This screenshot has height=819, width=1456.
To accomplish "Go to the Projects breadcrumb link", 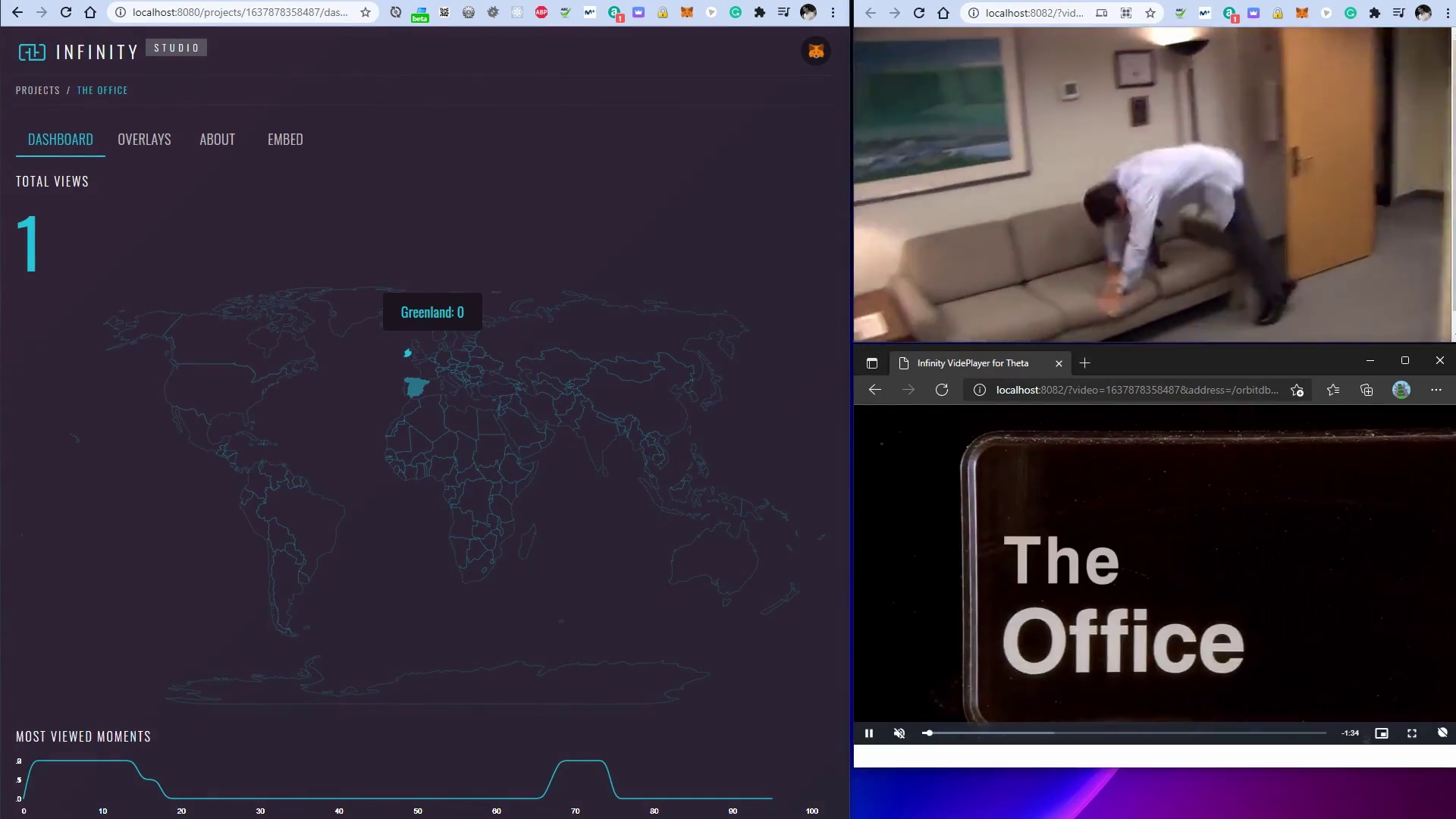I will pyautogui.click(x=38, y=90).
